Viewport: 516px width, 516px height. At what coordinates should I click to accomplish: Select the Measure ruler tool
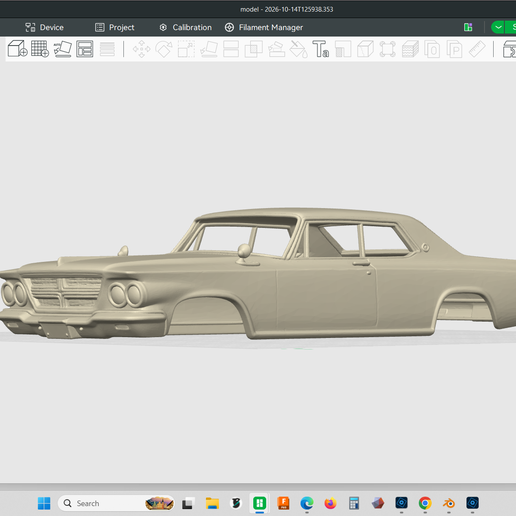(477, 49)
